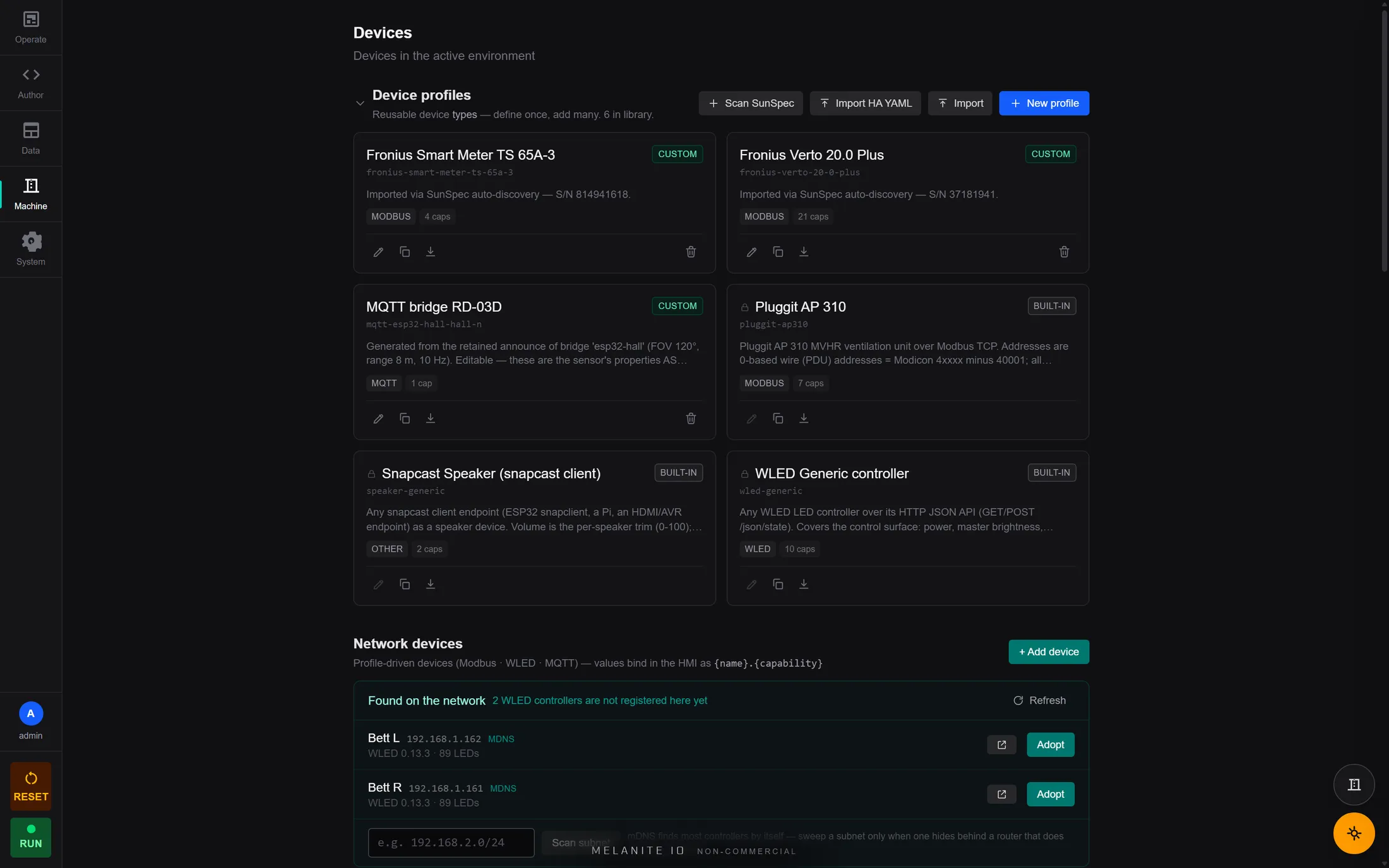Click the orange floating sun icon button

1354,833
